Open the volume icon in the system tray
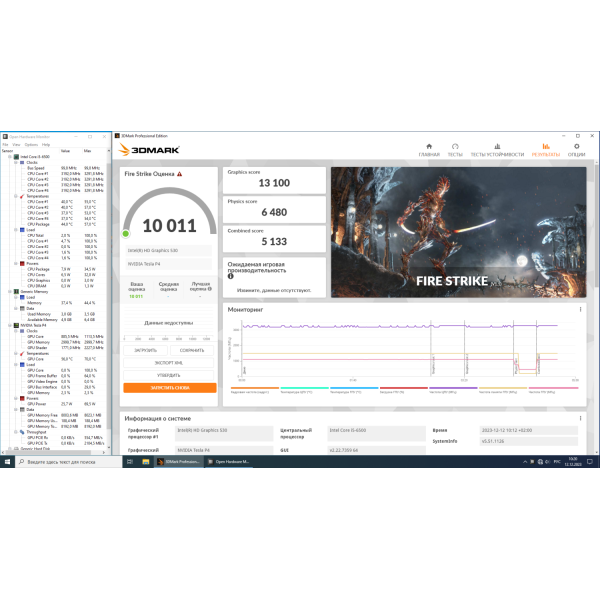This screenshot has width=600, height=600. tap(548, 462)
